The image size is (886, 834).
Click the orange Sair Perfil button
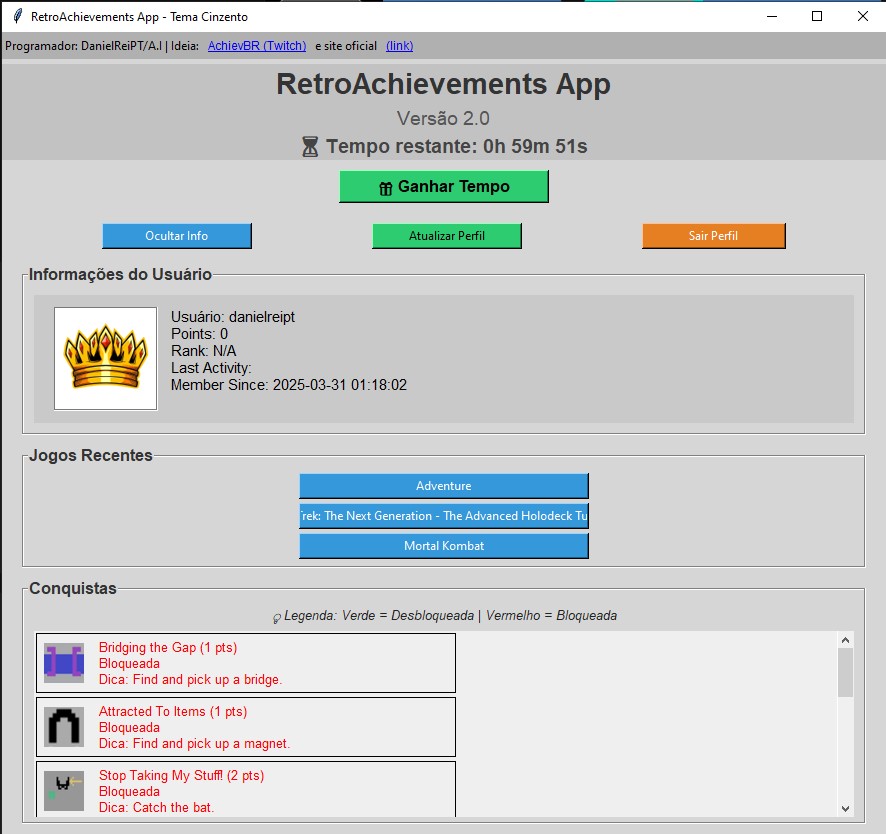click(x=713, y=236)
